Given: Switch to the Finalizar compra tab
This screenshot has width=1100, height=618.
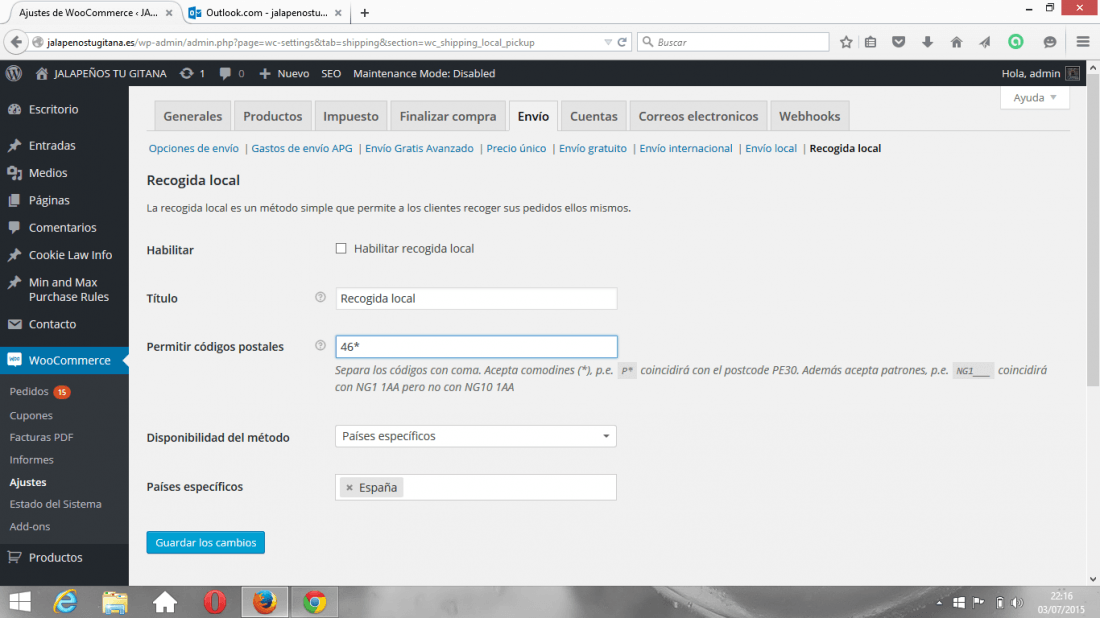Looking at the screenshot, I should coord(448,116).
